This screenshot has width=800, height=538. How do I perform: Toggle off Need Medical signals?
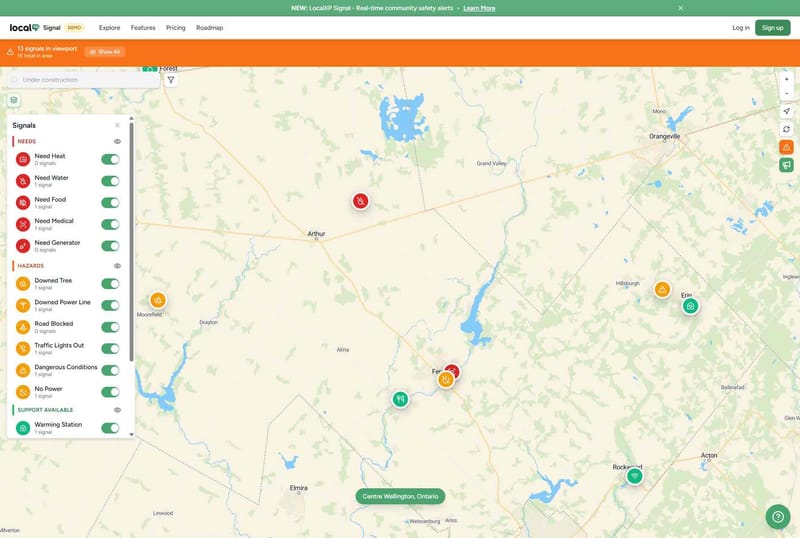pyautogui.click(x=110, y=224)
